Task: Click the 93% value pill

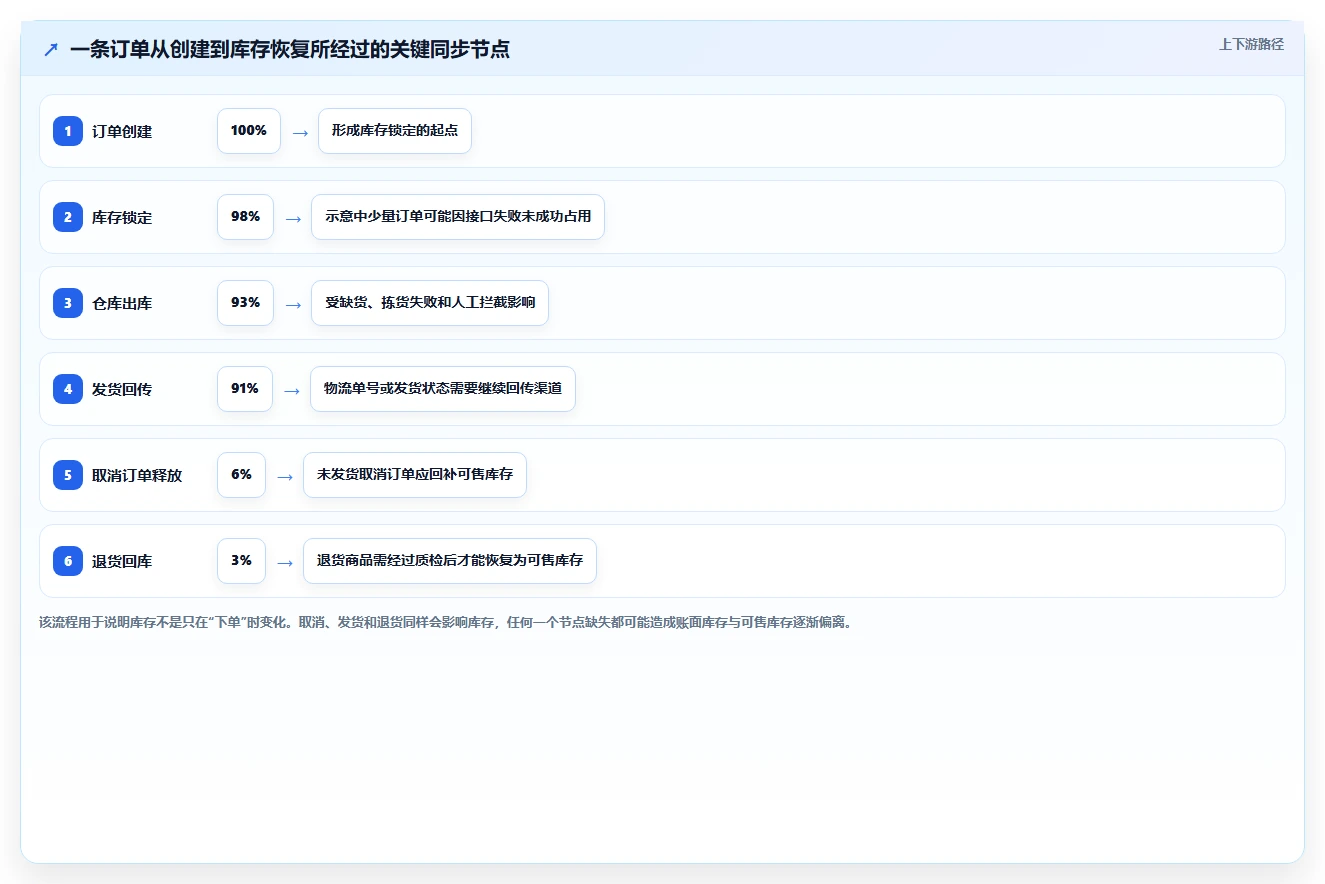Action: click(245, 303)
